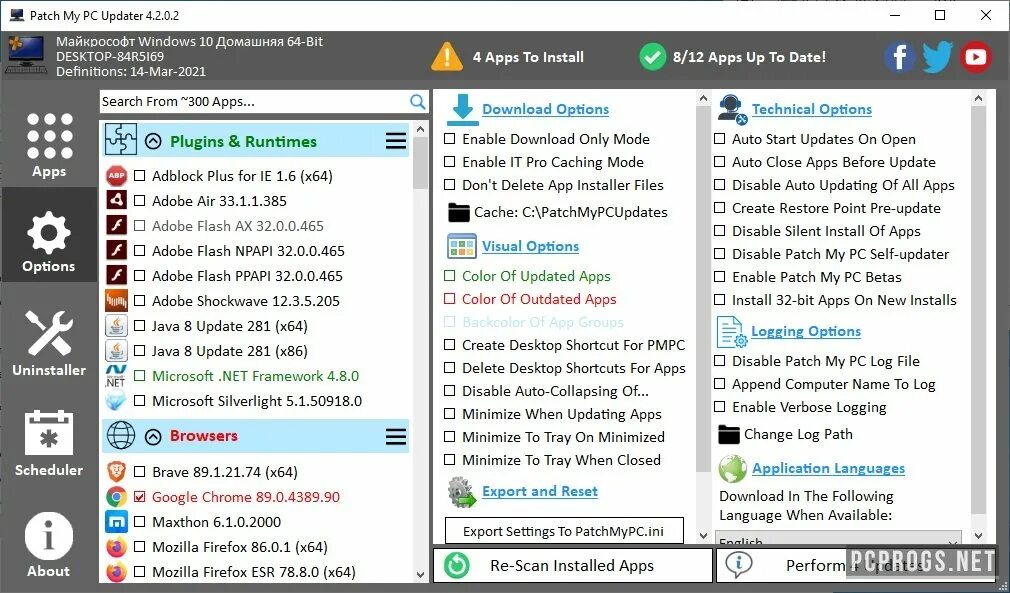
Task: Click the app list scrollbar down arrow
Action: pos(421,575)
